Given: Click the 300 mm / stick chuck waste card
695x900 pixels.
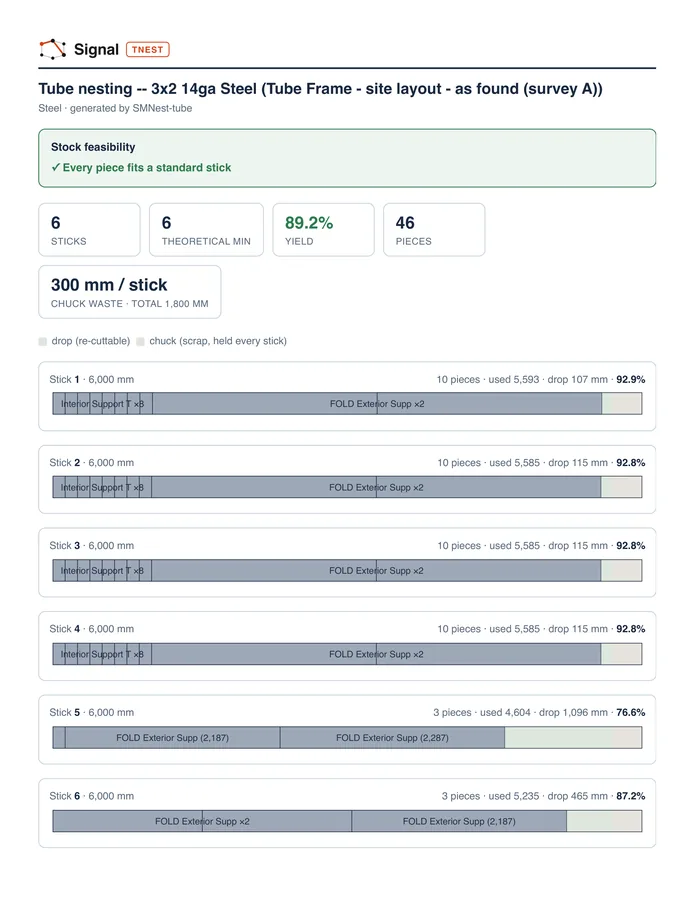Looking at the screenshot, I should 130,292.
